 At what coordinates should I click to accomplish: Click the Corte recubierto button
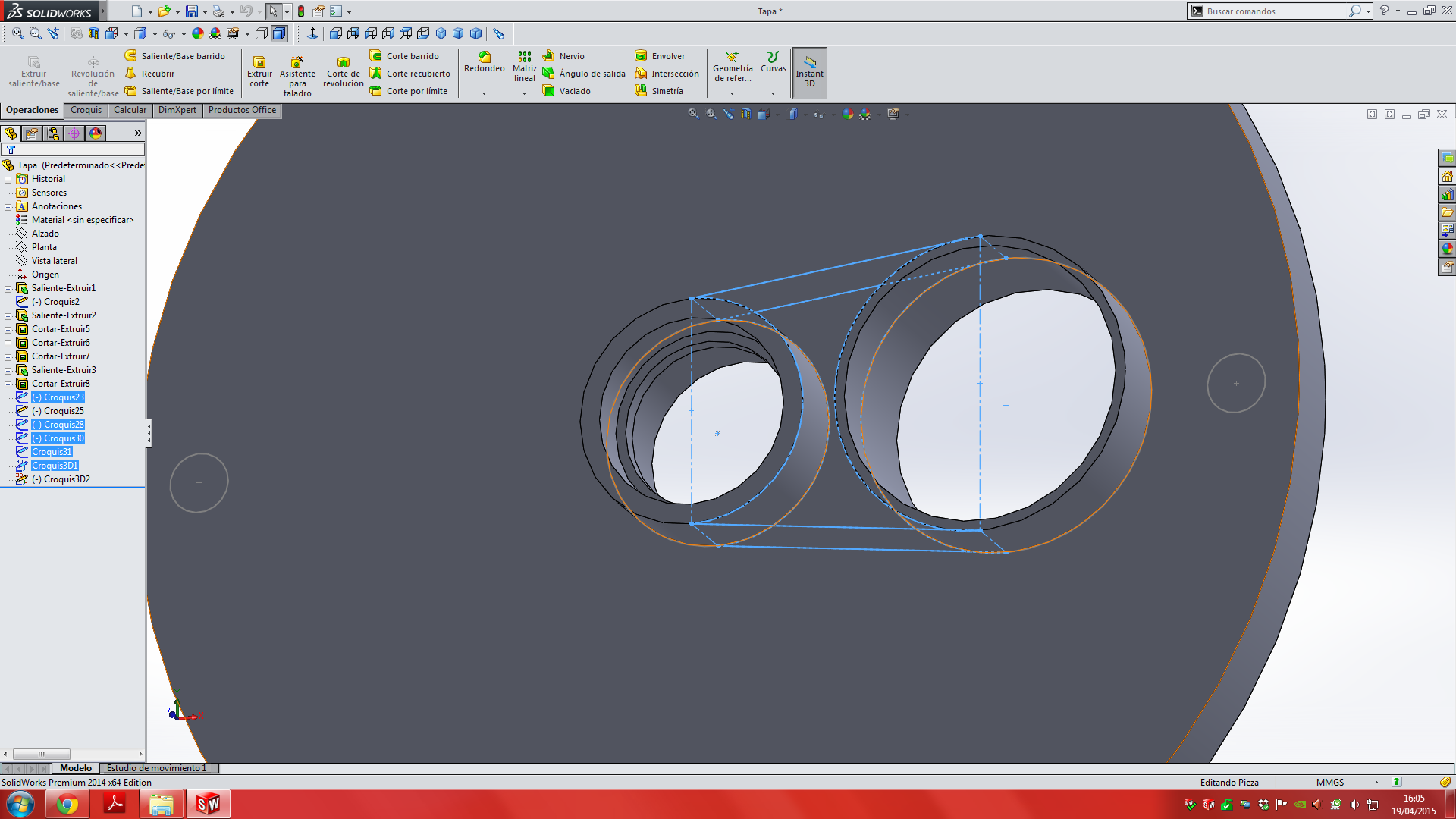point(410,74)
